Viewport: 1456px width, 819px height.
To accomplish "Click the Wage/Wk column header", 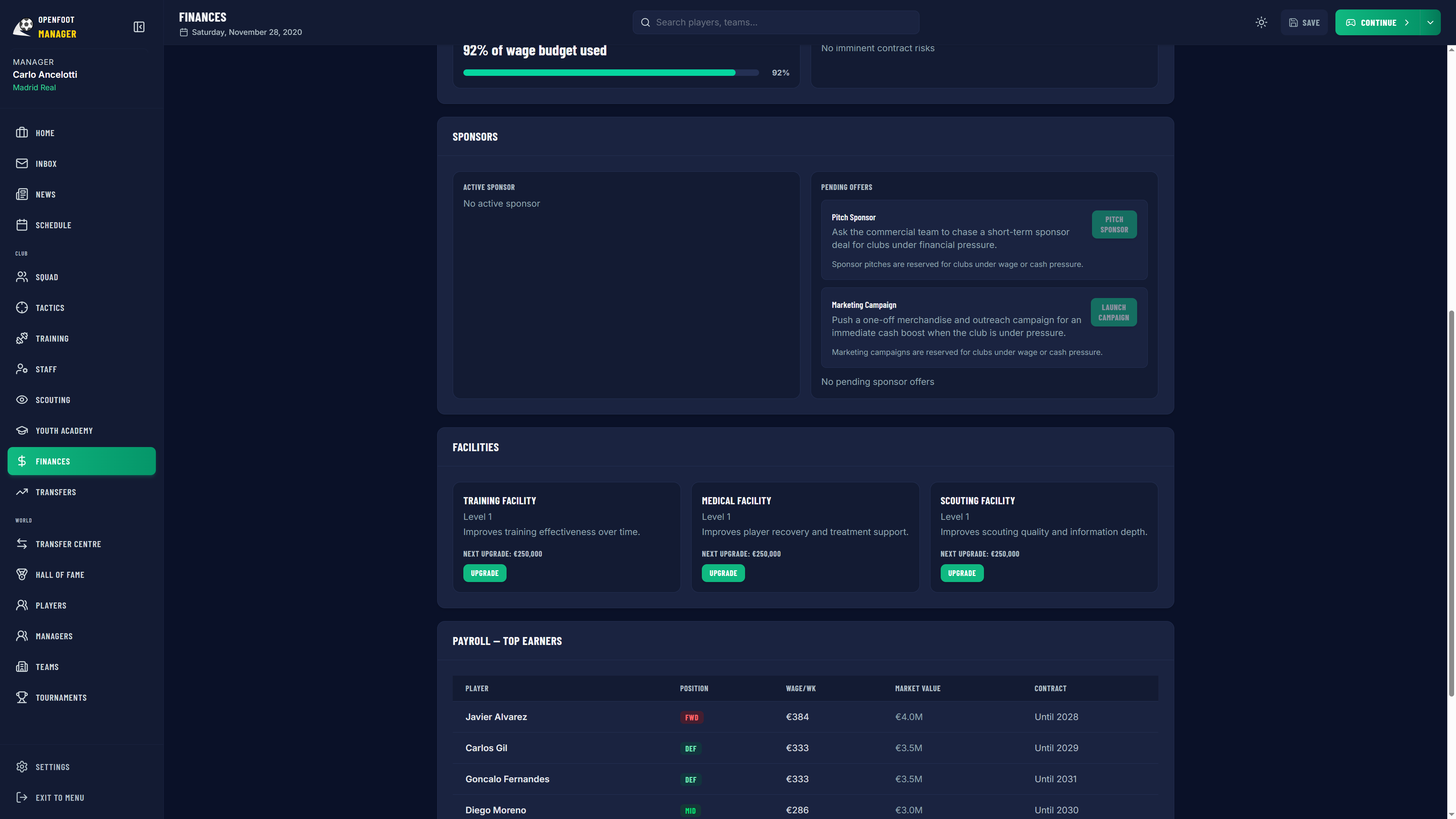I will 800,689.
